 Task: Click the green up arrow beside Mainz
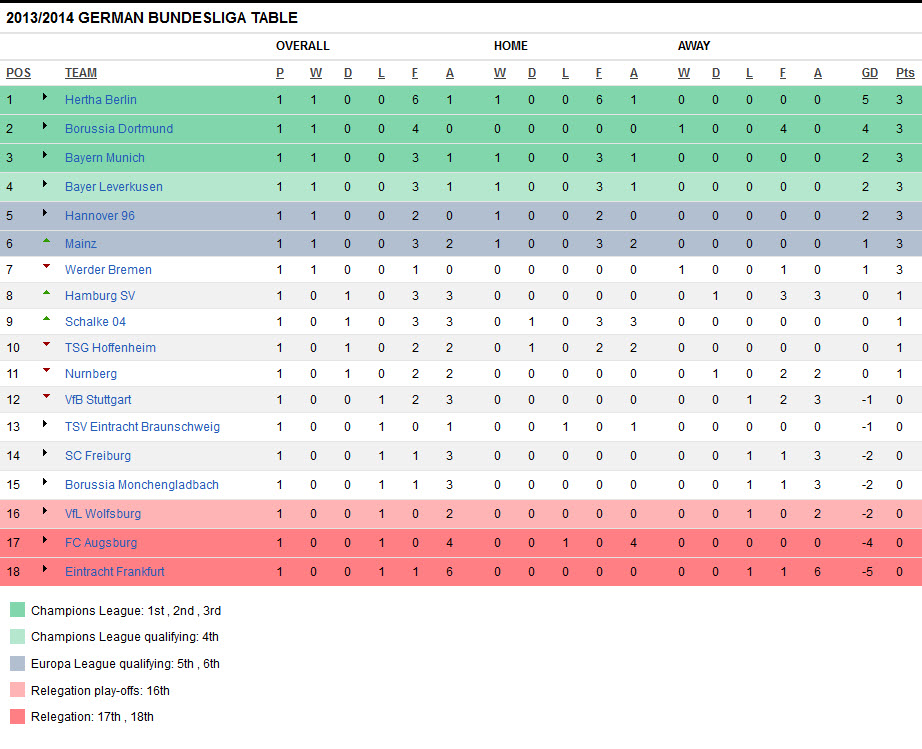coord(45,241)
